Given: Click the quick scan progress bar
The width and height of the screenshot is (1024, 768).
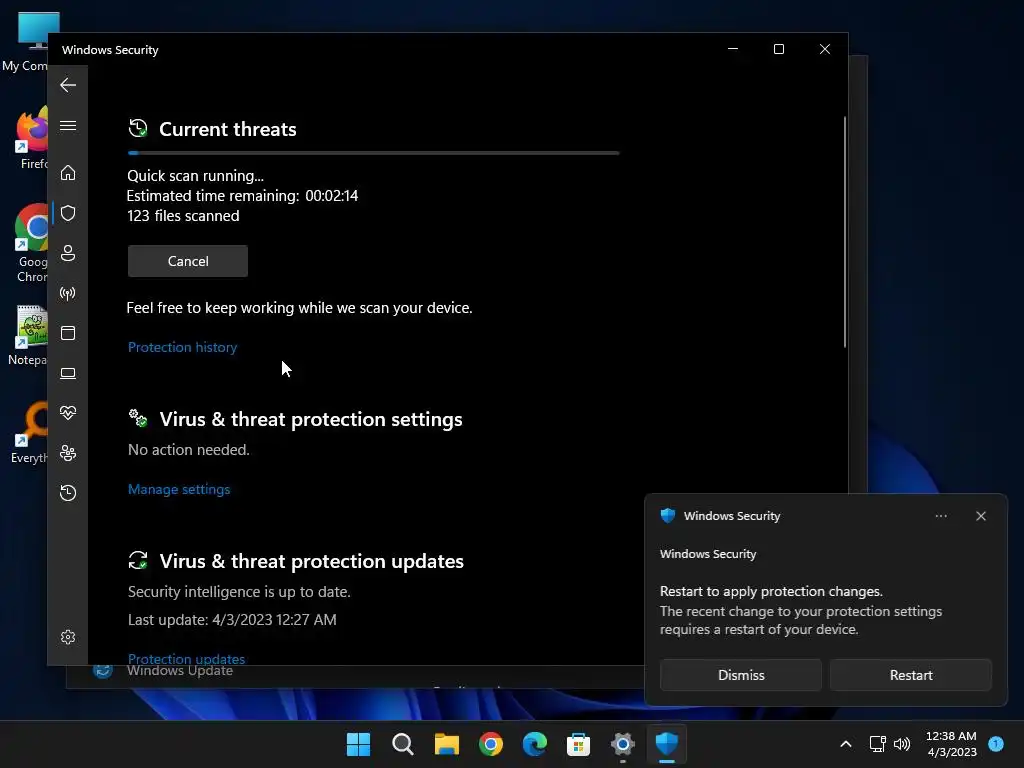Looking at the screenshot, I should click(x=374, y=153).
